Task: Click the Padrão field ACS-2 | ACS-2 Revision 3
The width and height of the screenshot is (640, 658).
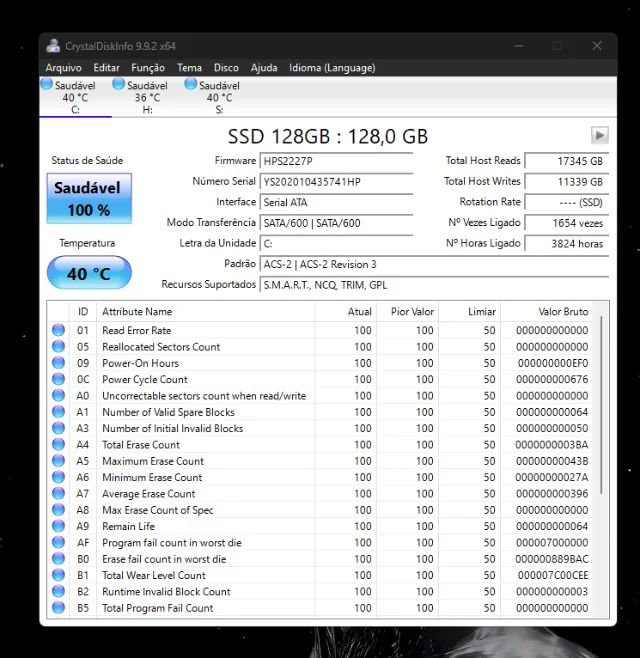Action: tap(434, 264)
